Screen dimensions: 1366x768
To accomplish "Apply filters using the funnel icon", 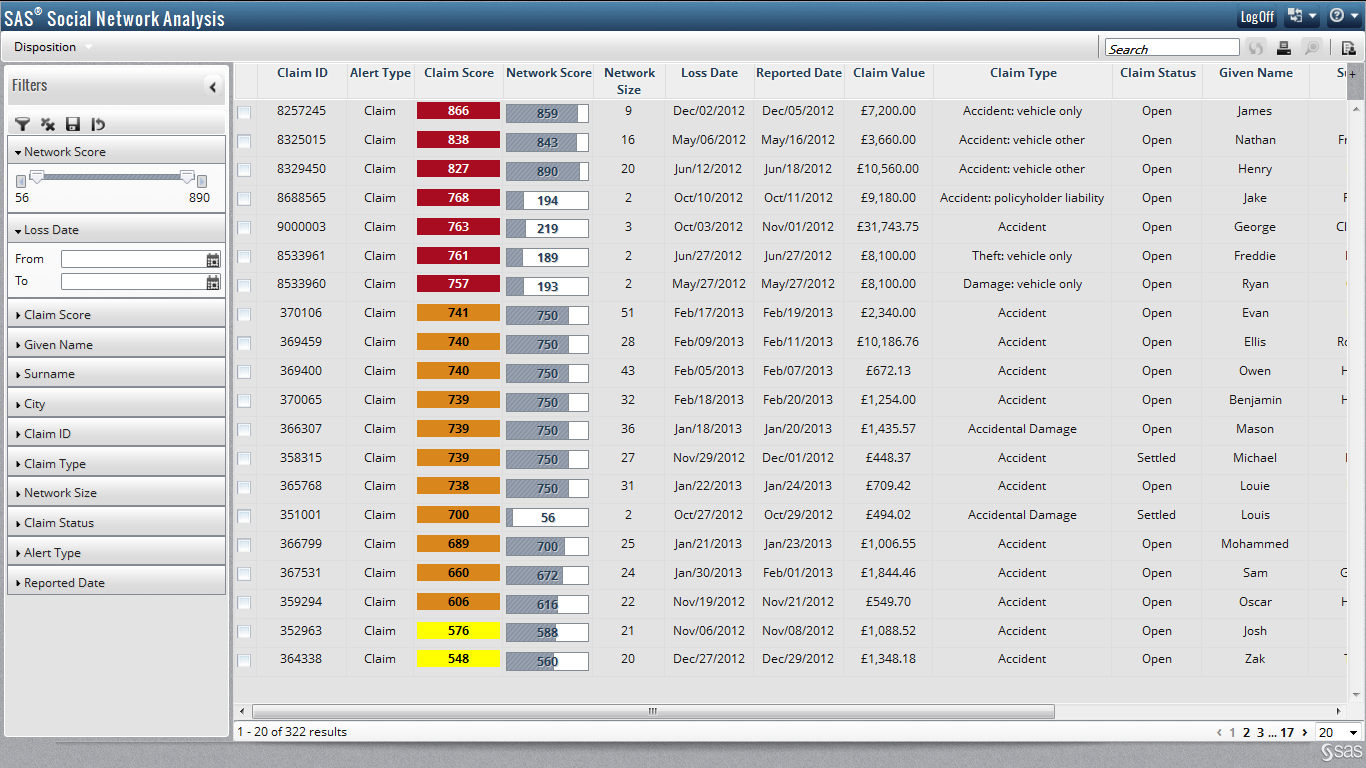I will [x=22, y=124].
